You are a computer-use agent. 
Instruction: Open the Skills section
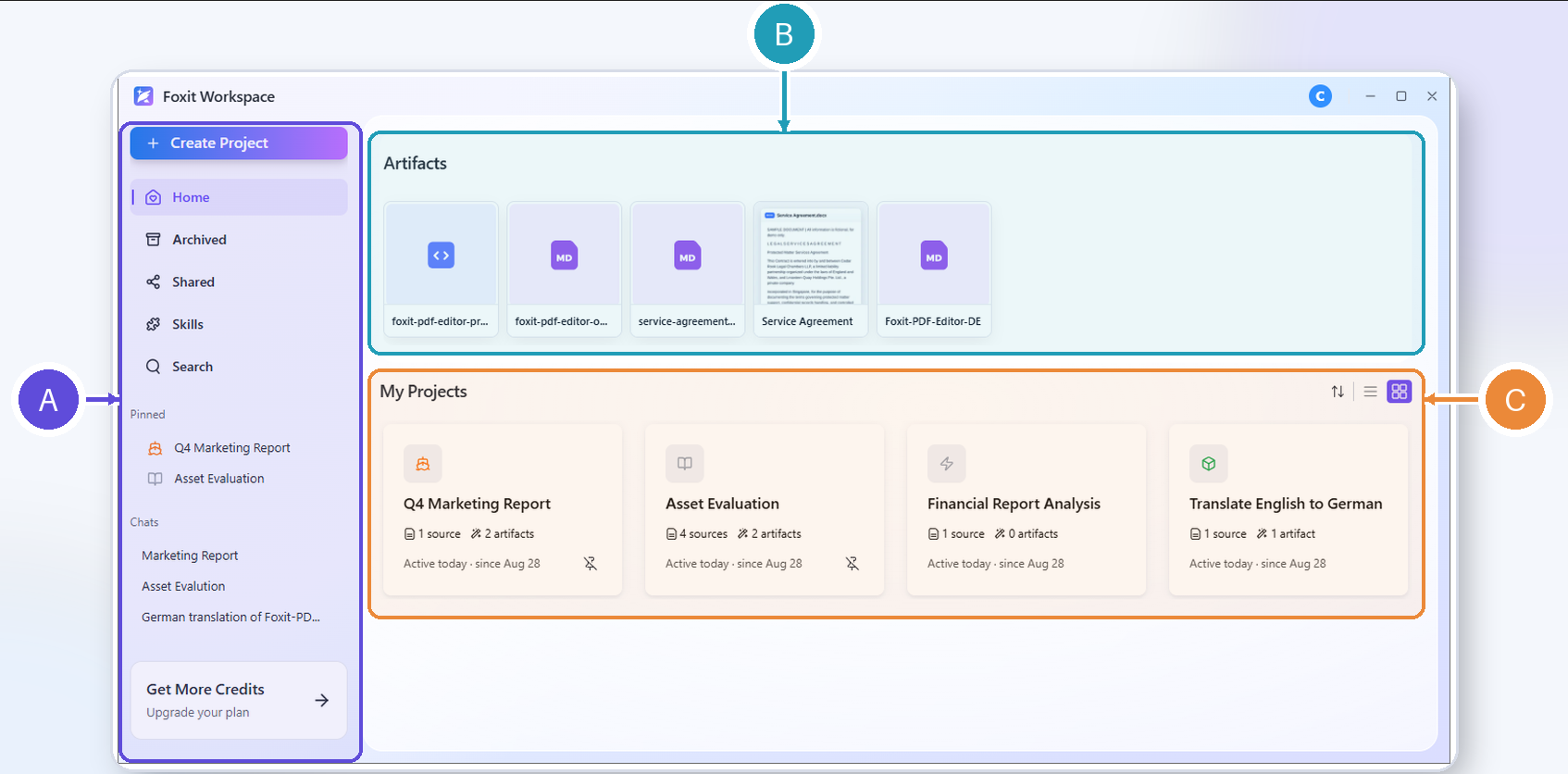(239, 325)
